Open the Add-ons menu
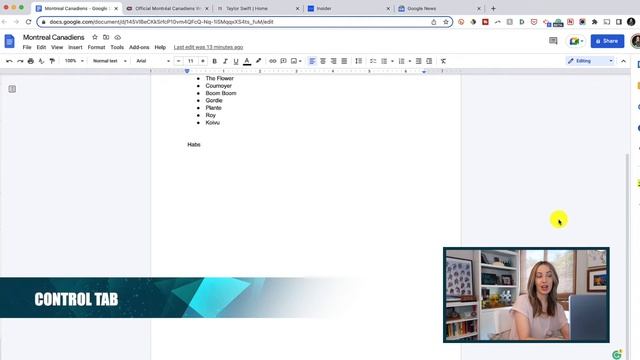This screenshot has height=360, width=640. pyautogui.click(x=139, y=47)
